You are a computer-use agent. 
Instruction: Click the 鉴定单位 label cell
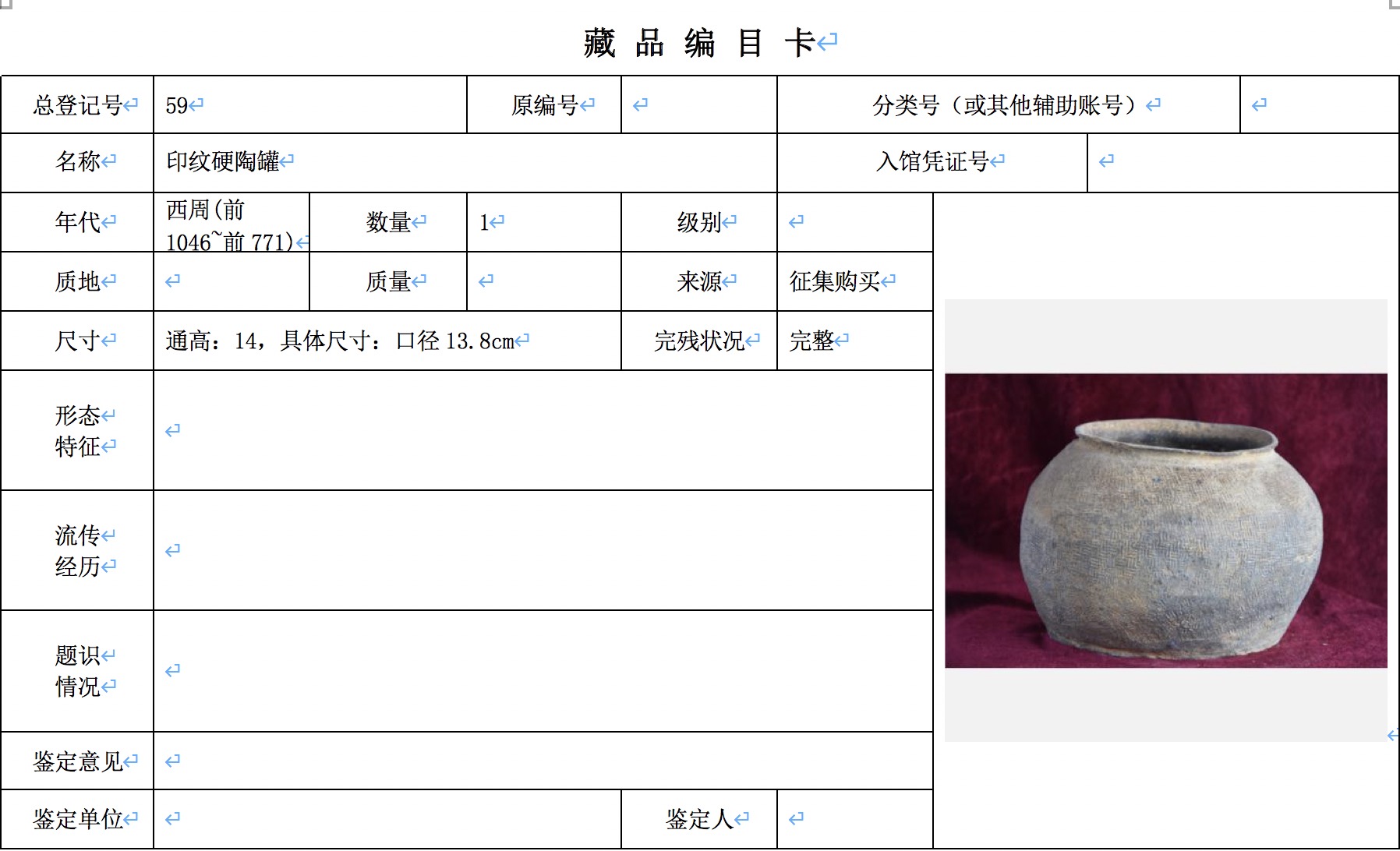click(77, 819)
